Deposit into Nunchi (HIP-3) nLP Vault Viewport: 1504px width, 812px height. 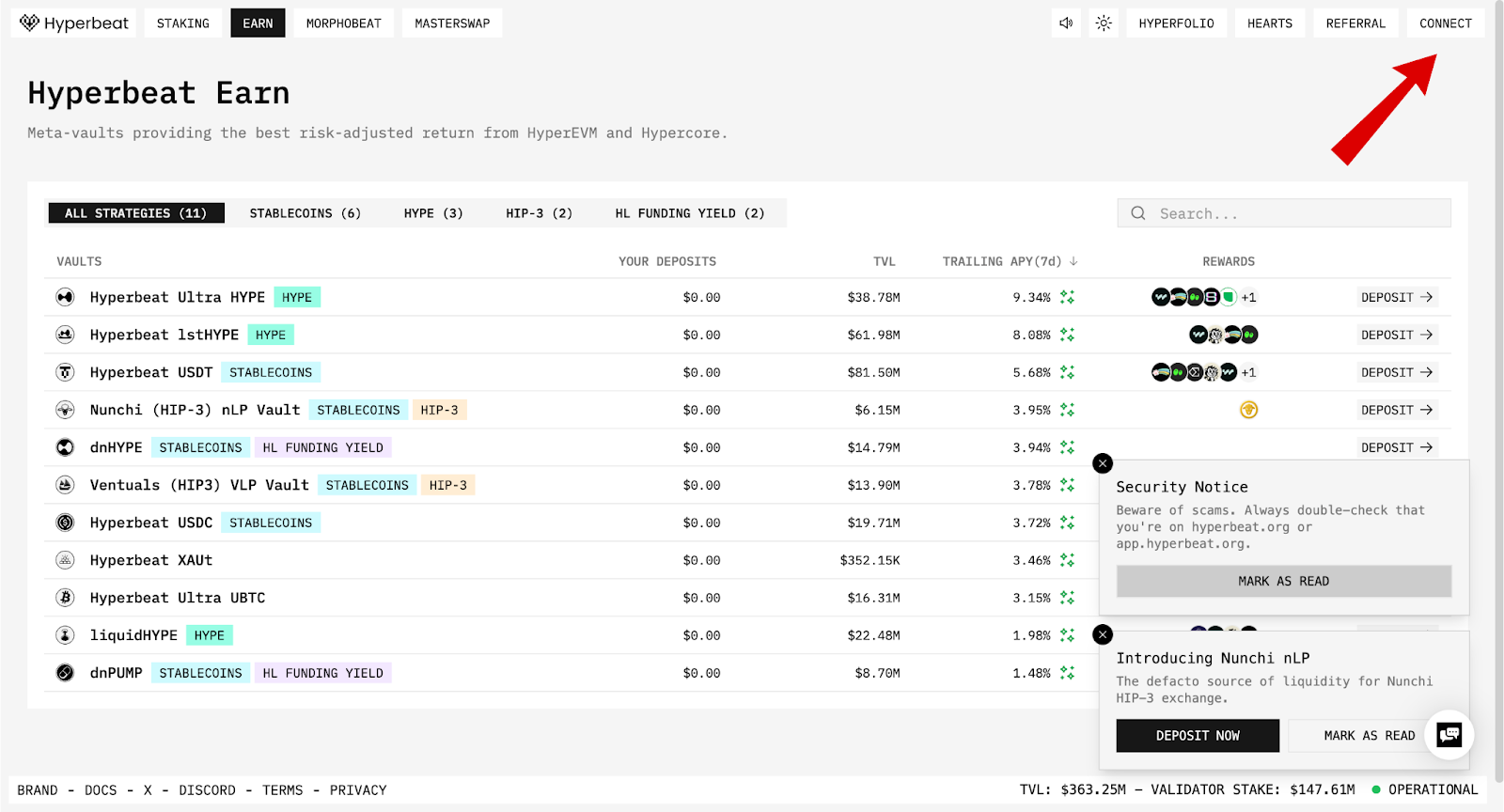[x=1397, y=410]
